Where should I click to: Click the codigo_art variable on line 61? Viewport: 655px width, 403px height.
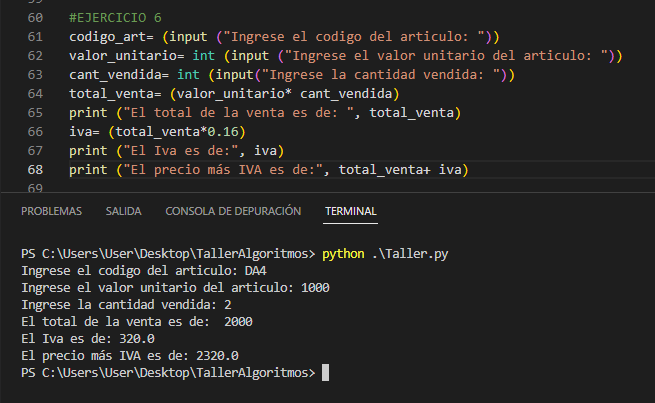pyautogui.click(x=107, y=37)
